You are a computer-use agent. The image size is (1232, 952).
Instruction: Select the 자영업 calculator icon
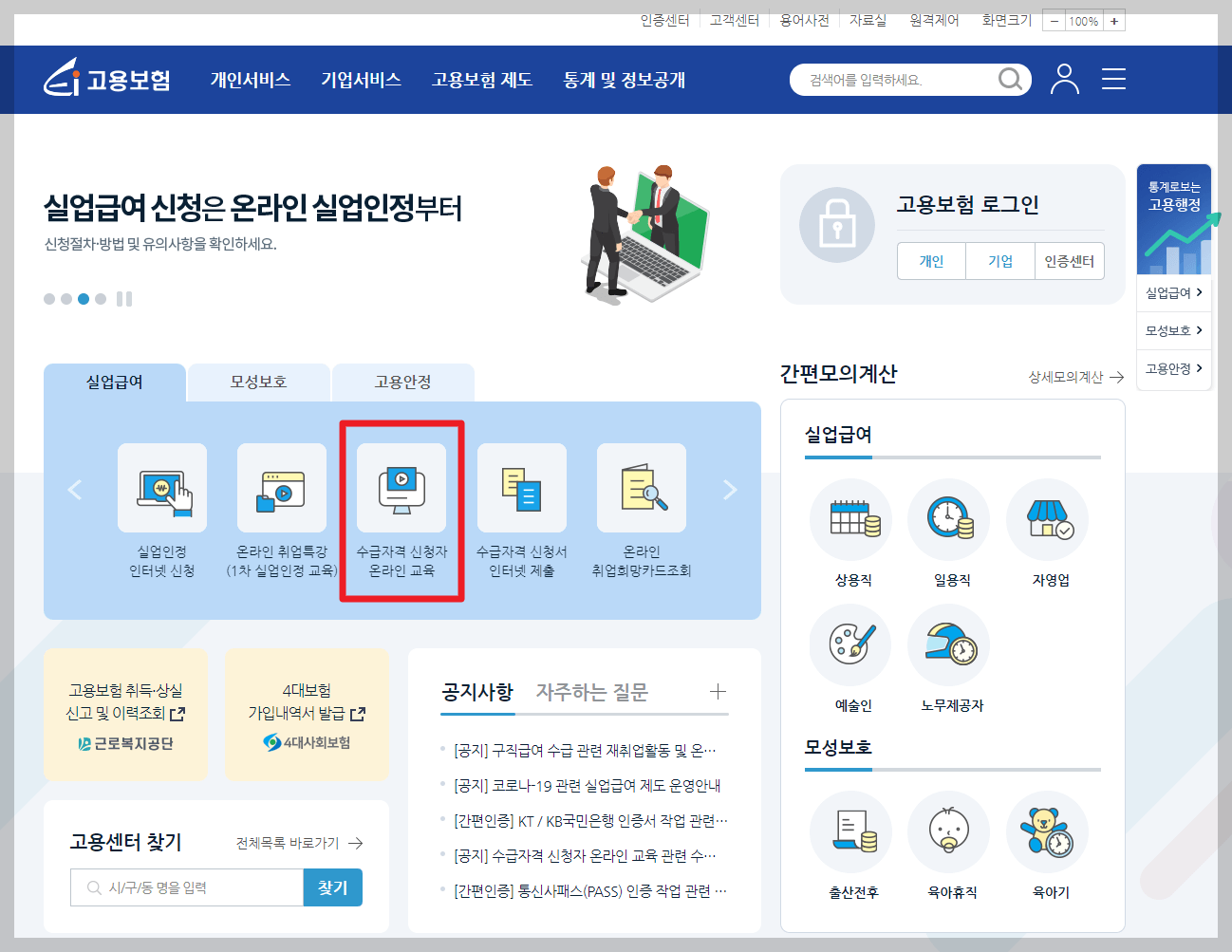(x=1048, y=519)
